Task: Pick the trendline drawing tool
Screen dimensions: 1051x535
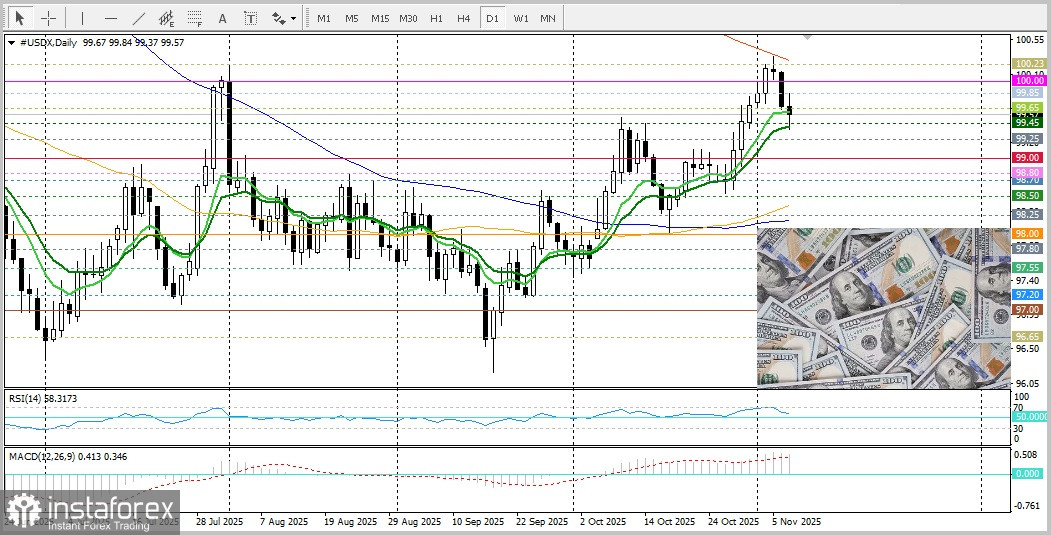Action: coord(138,18)
